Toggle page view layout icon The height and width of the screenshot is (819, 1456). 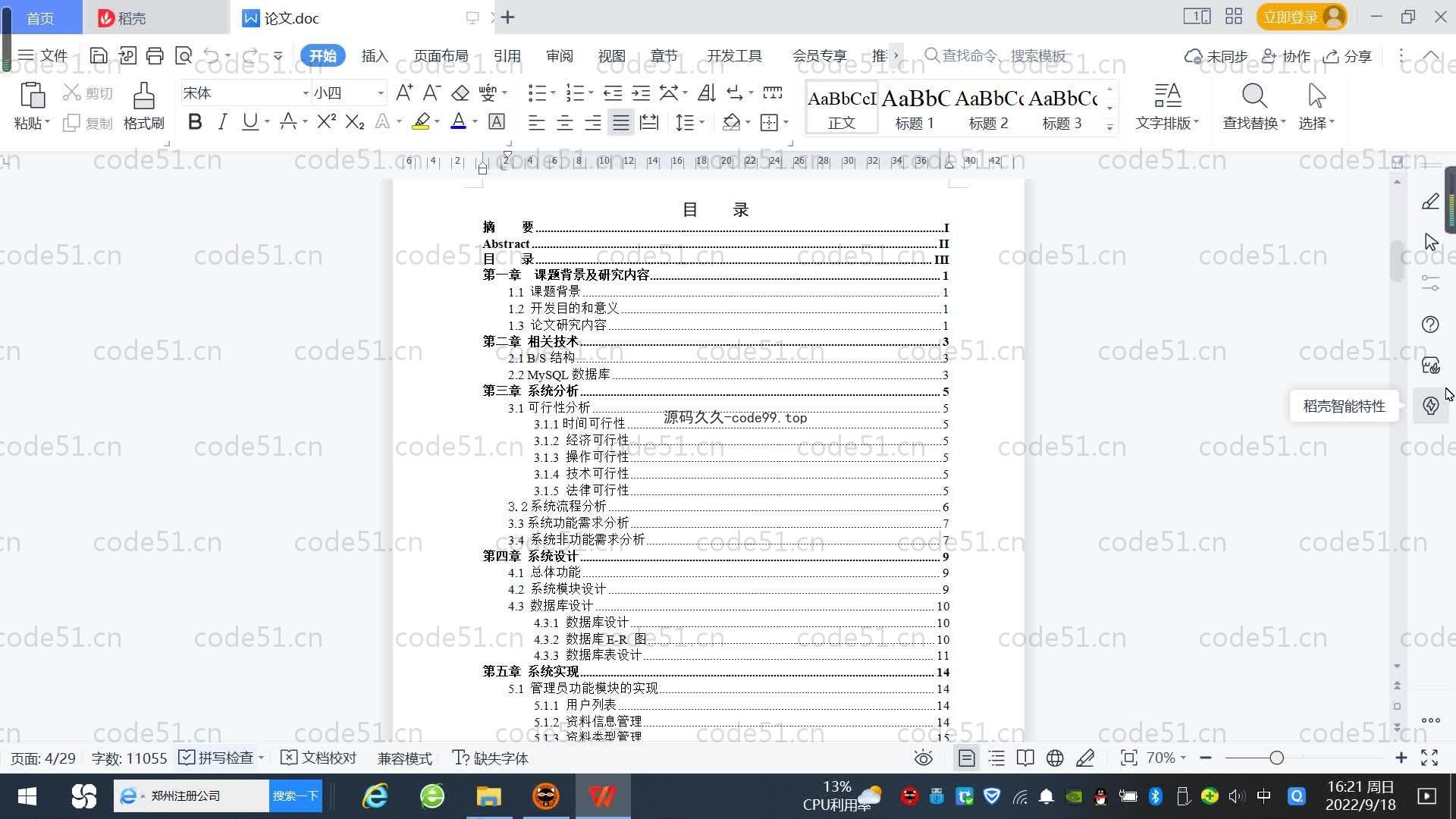966,758
